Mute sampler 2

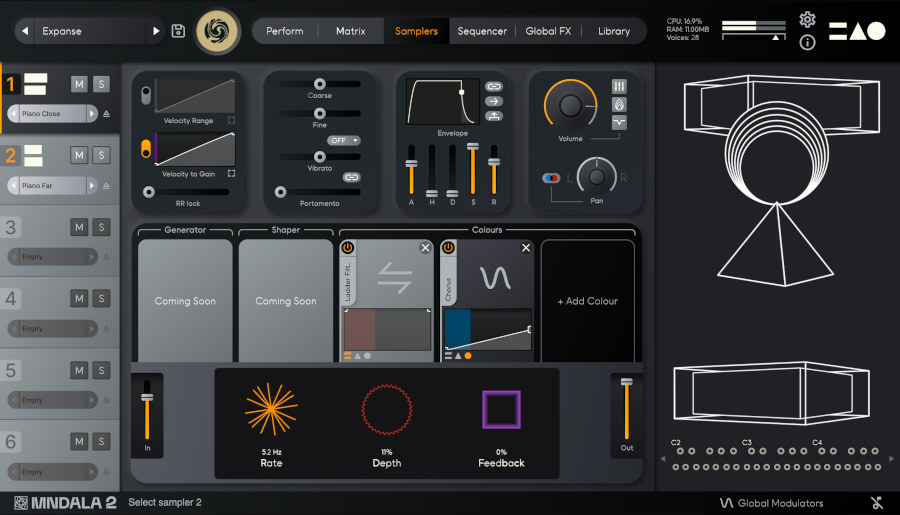coord(79,155)
